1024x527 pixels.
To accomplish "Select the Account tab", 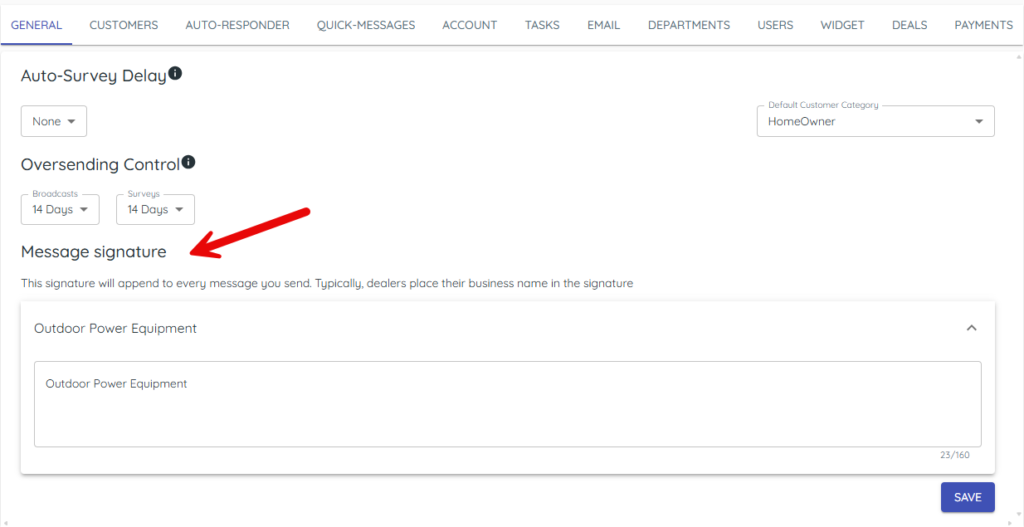I will [469, 25].
